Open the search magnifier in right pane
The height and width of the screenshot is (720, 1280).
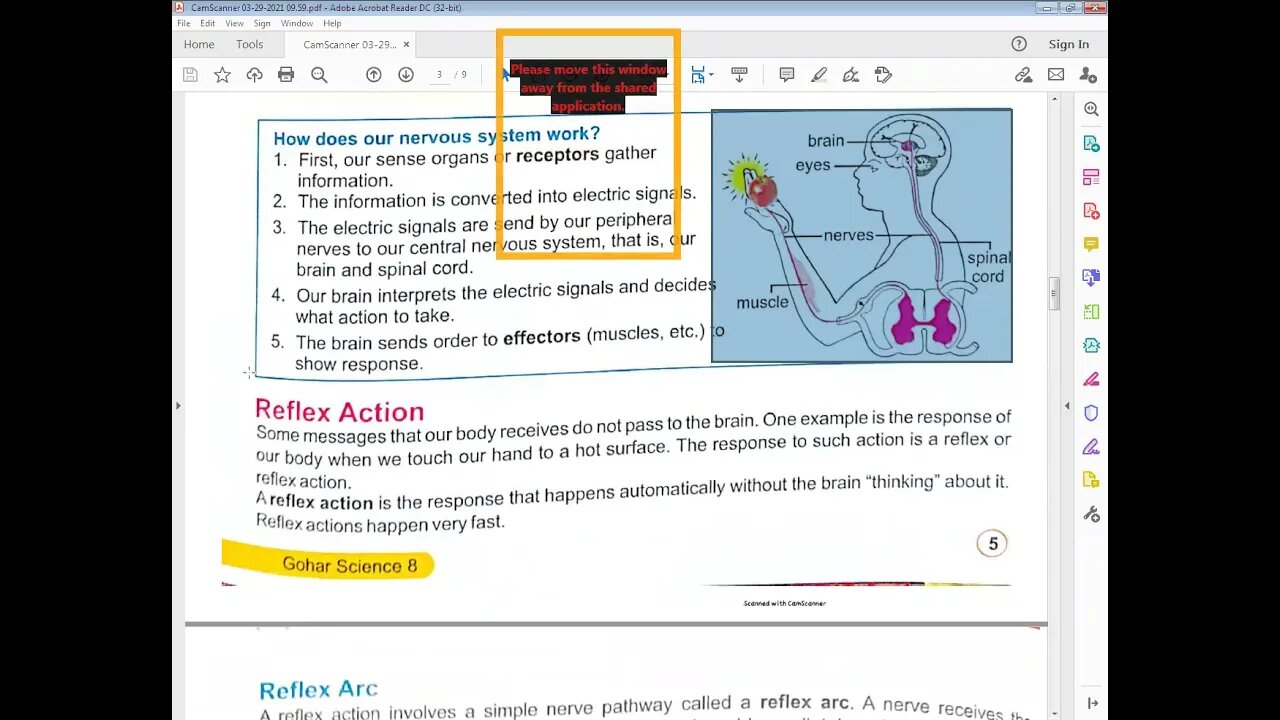tap(1091, 109)
